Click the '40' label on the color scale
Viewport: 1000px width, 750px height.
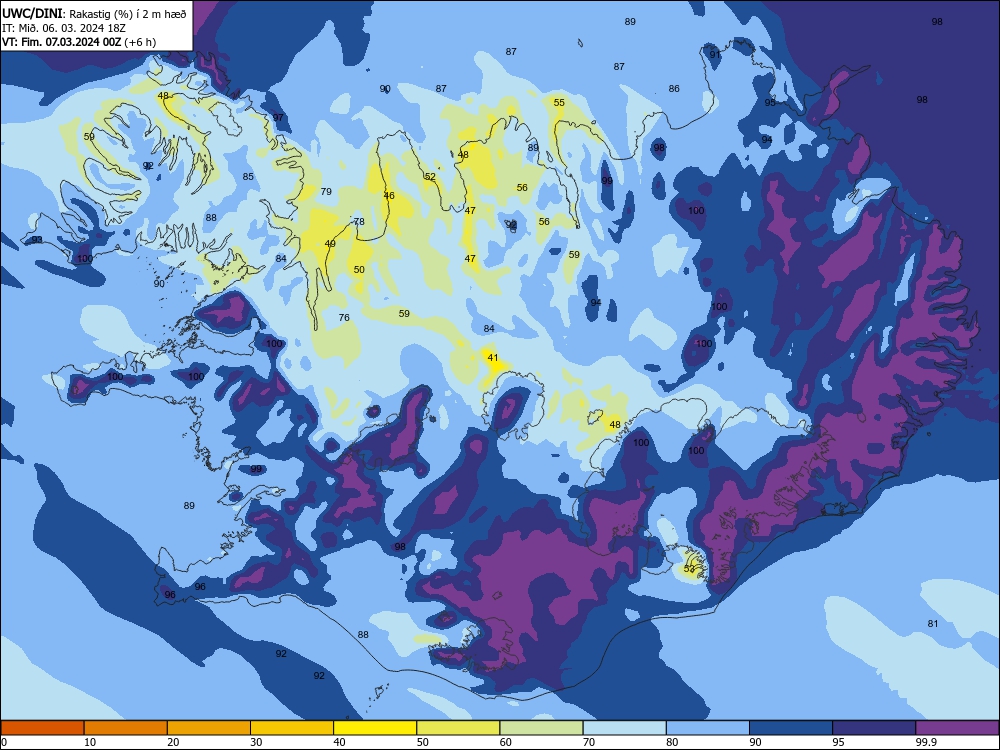click(340, 742)
